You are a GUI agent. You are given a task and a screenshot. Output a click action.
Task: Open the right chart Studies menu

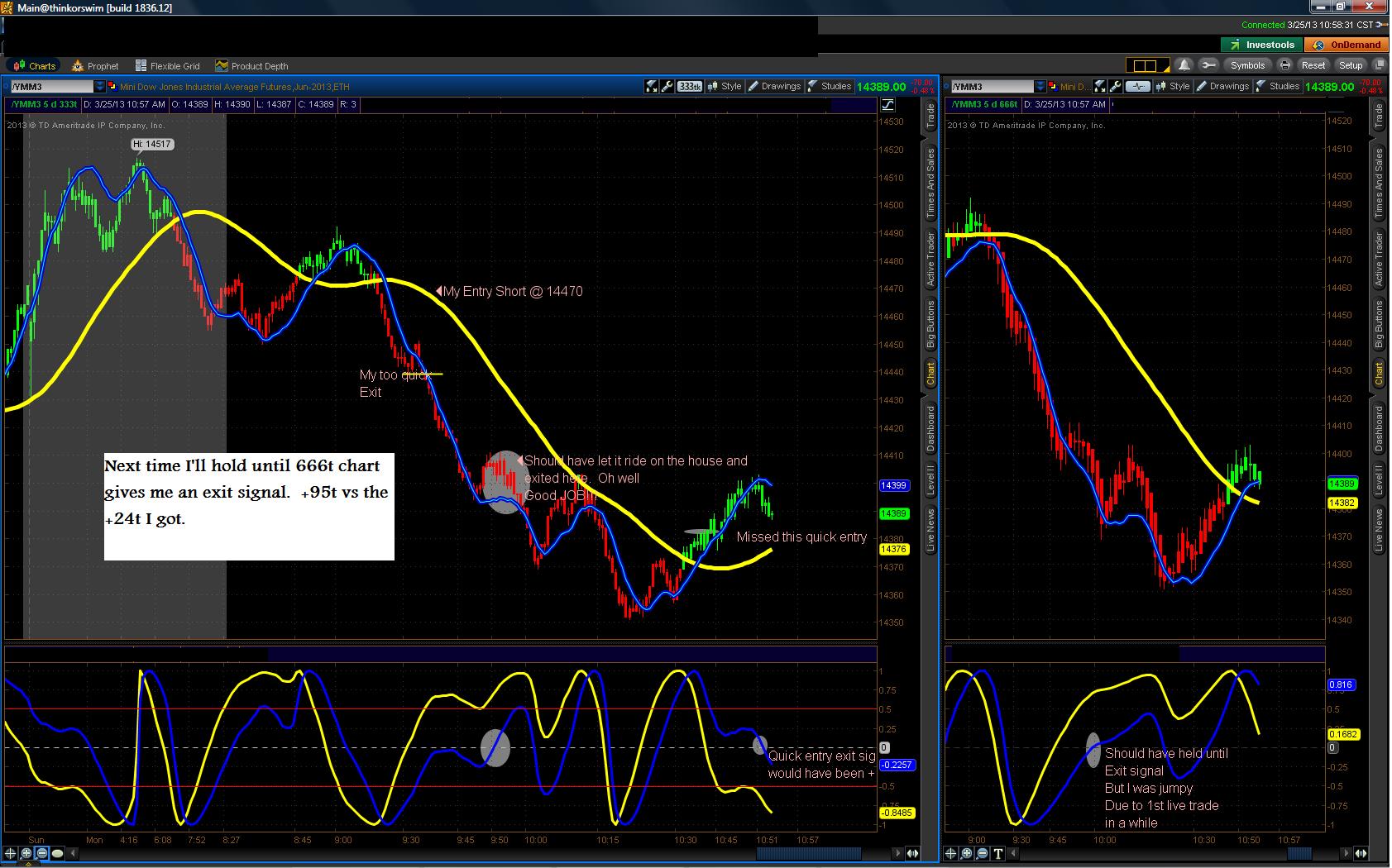(x=1278, y=86)
